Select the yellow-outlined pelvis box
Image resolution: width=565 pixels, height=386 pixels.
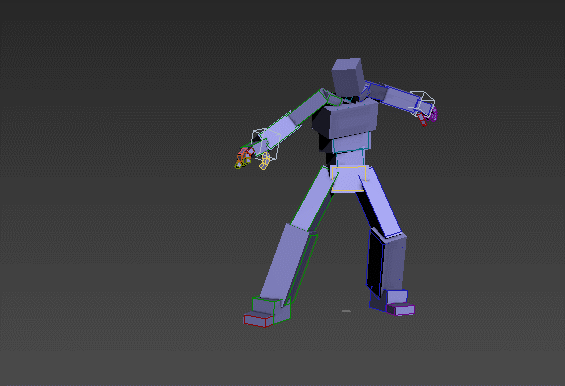click(x=348, y=178)
